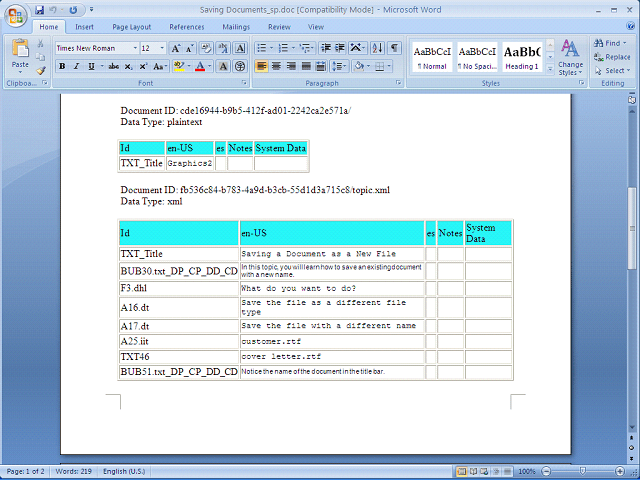Switch to Full Screen Reading view
The image size is (640, 480).
point(473,471)
